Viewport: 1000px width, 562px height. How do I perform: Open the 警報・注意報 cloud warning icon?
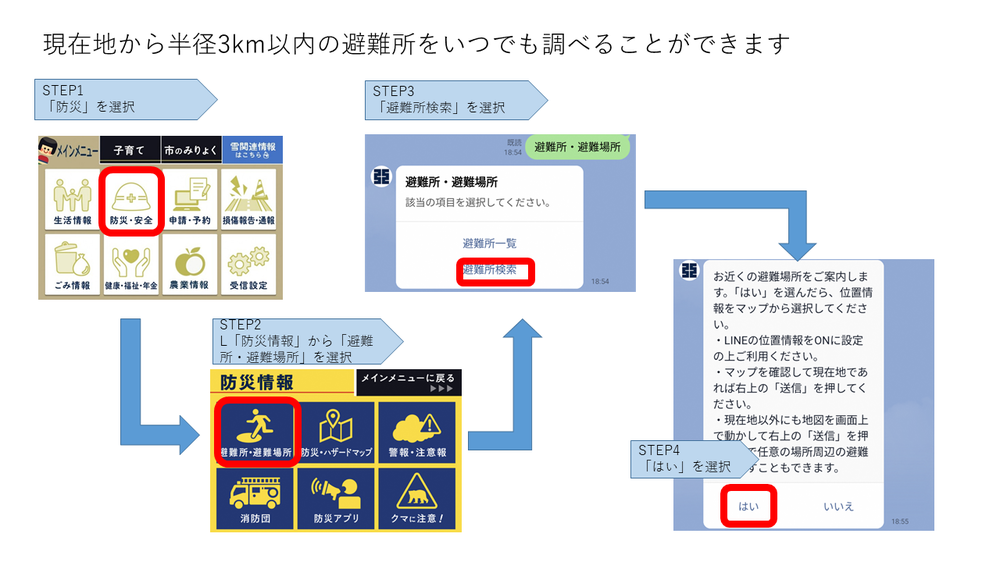click(415, 431)
